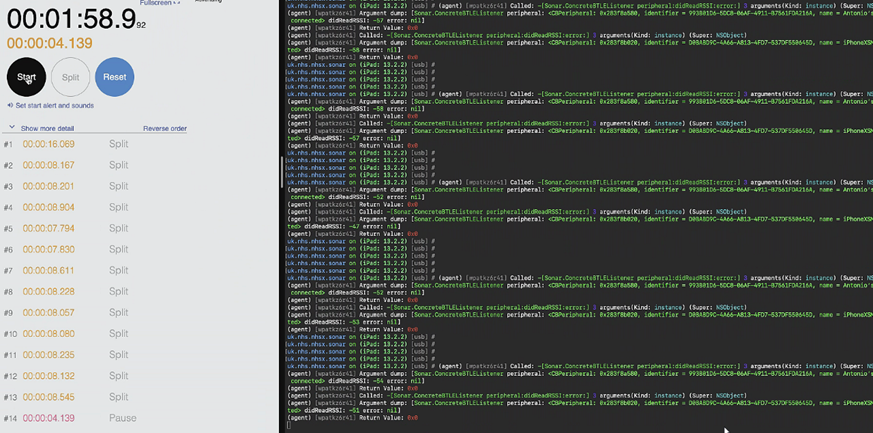Click terminal line didReadRSSI: -53 error: nil
The width and height of the screenshot is (873, 433).
click(344, 322)
